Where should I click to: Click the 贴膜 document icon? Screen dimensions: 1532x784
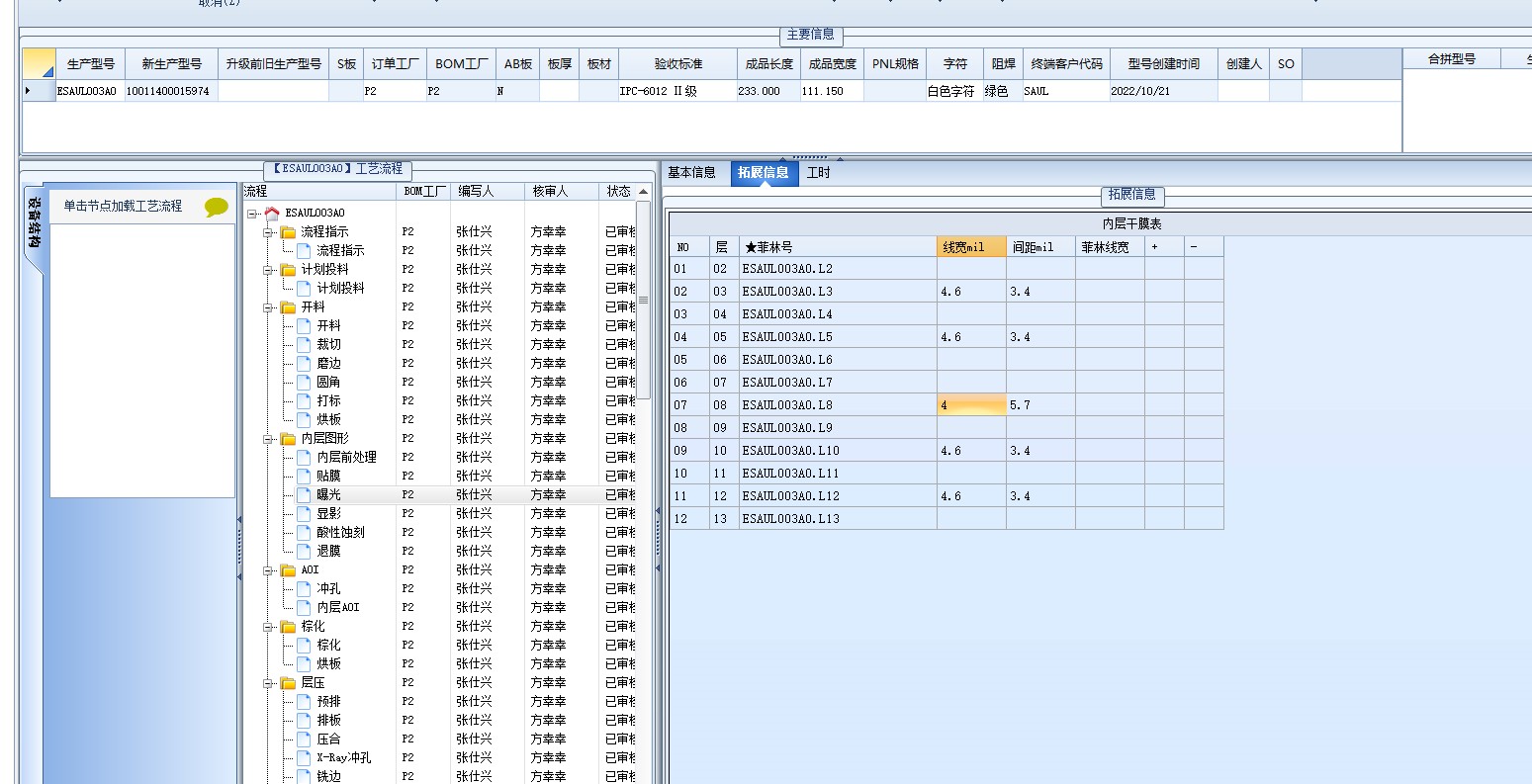(x=304, y=476)
